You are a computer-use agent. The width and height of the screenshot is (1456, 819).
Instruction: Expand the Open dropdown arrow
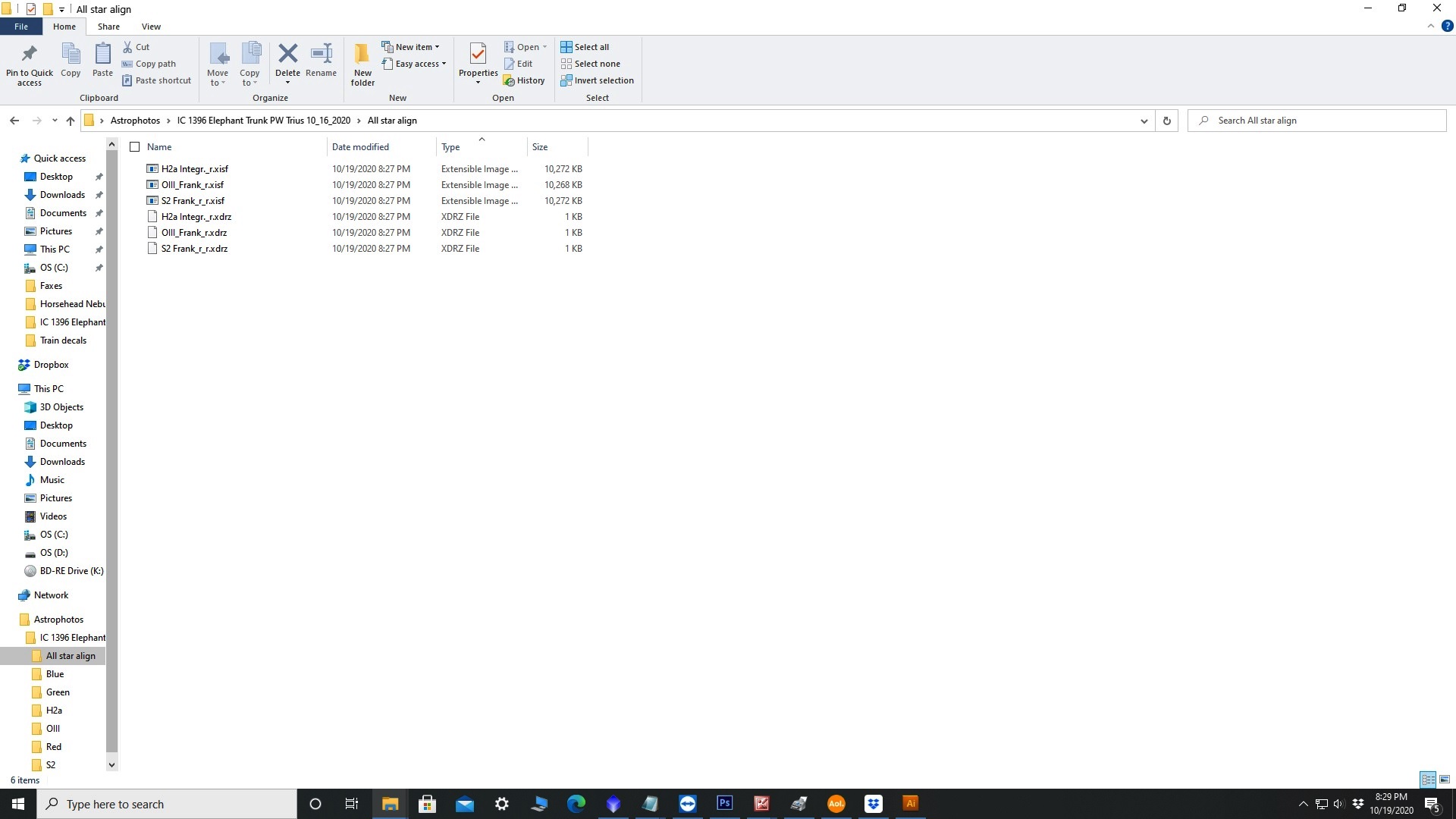click(545, 47)
